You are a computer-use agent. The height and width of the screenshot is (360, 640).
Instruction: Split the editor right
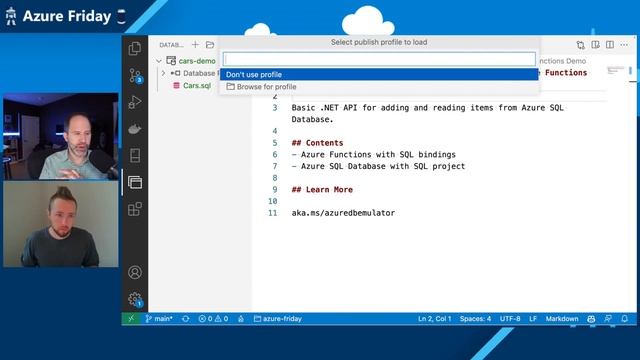tap(610, 44)
